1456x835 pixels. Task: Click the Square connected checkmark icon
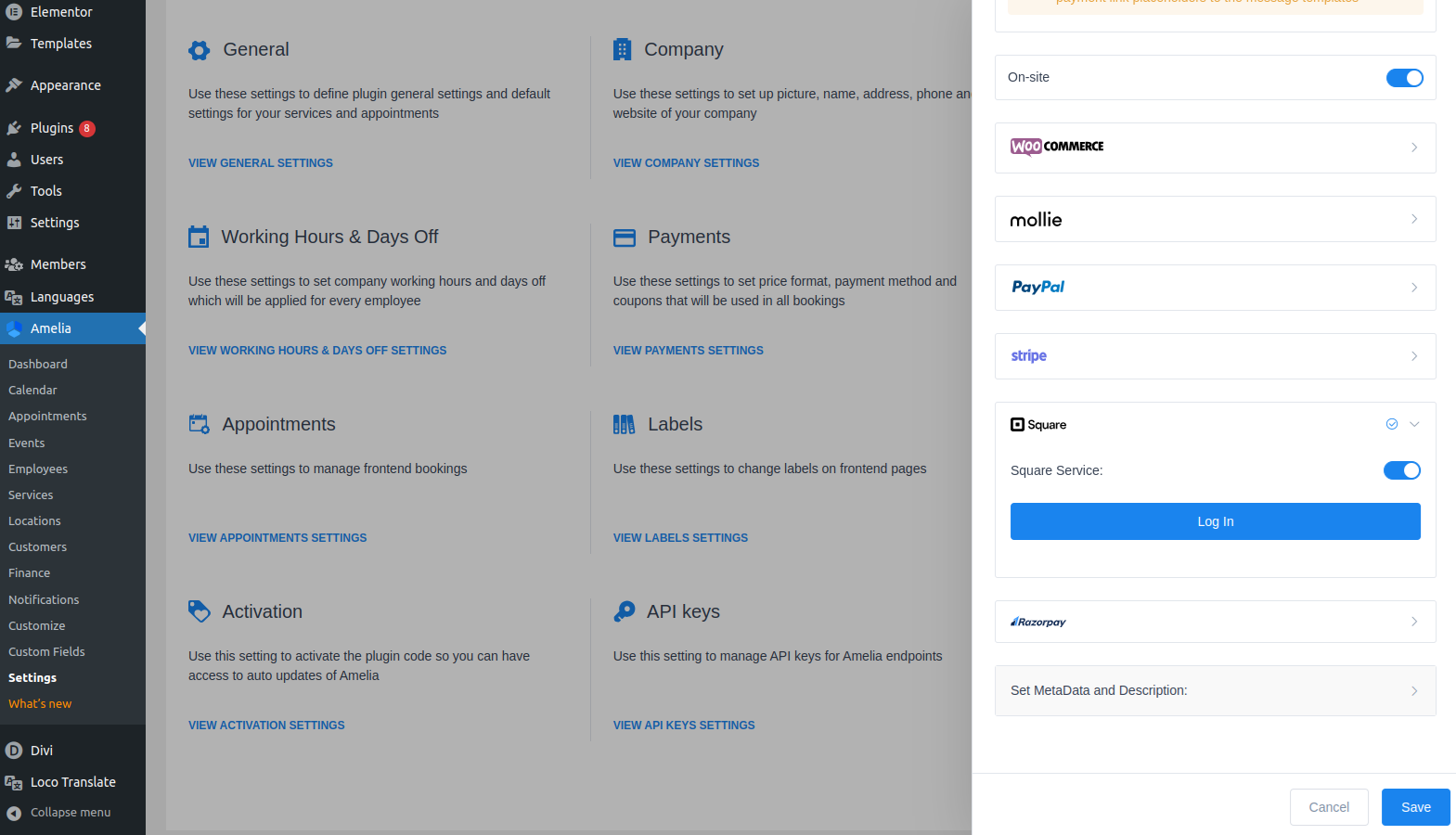click(x=1392, y=424)
